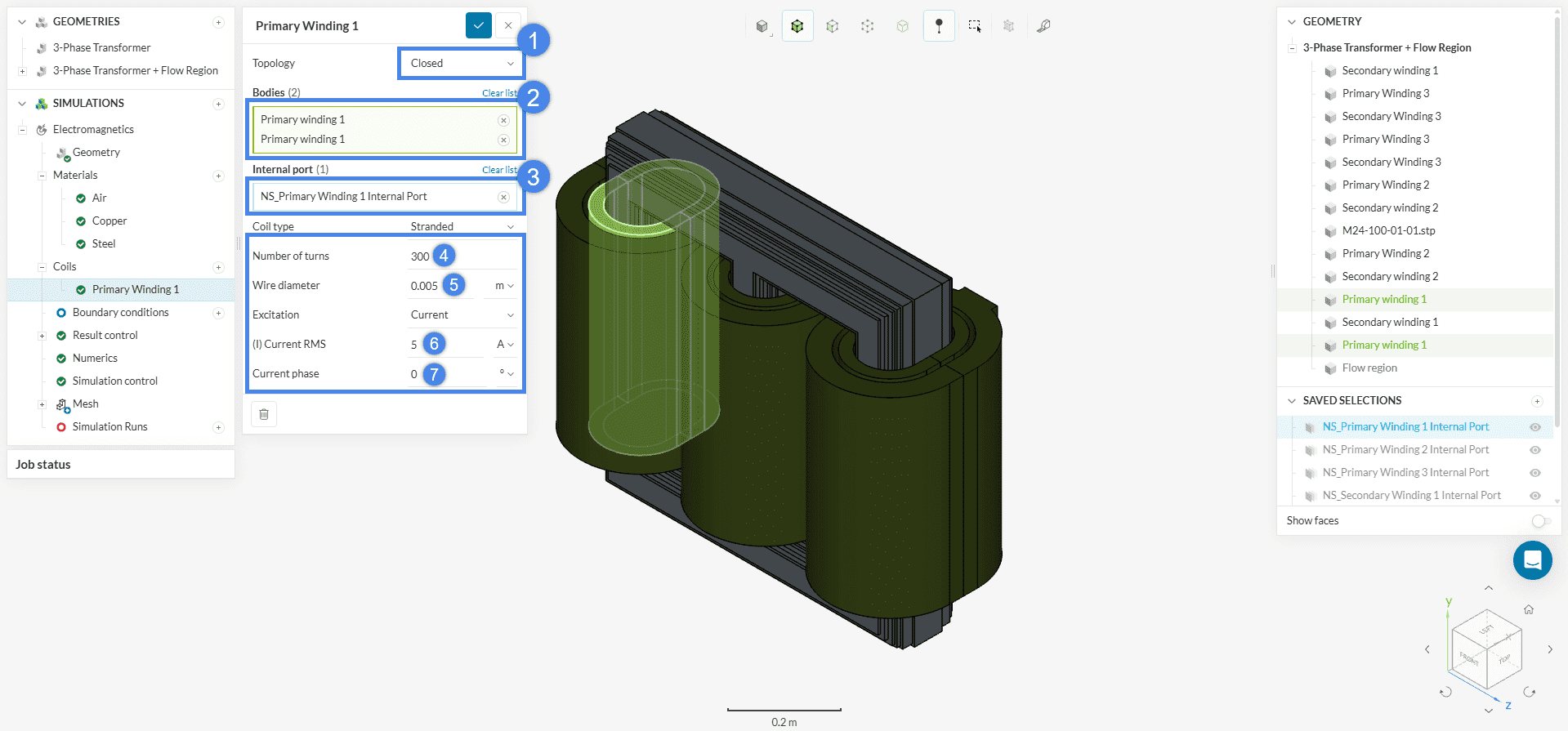This screenshot has height=731, width=1568.
Task: Open the Topology dropdown
Action: click(462, 64)
